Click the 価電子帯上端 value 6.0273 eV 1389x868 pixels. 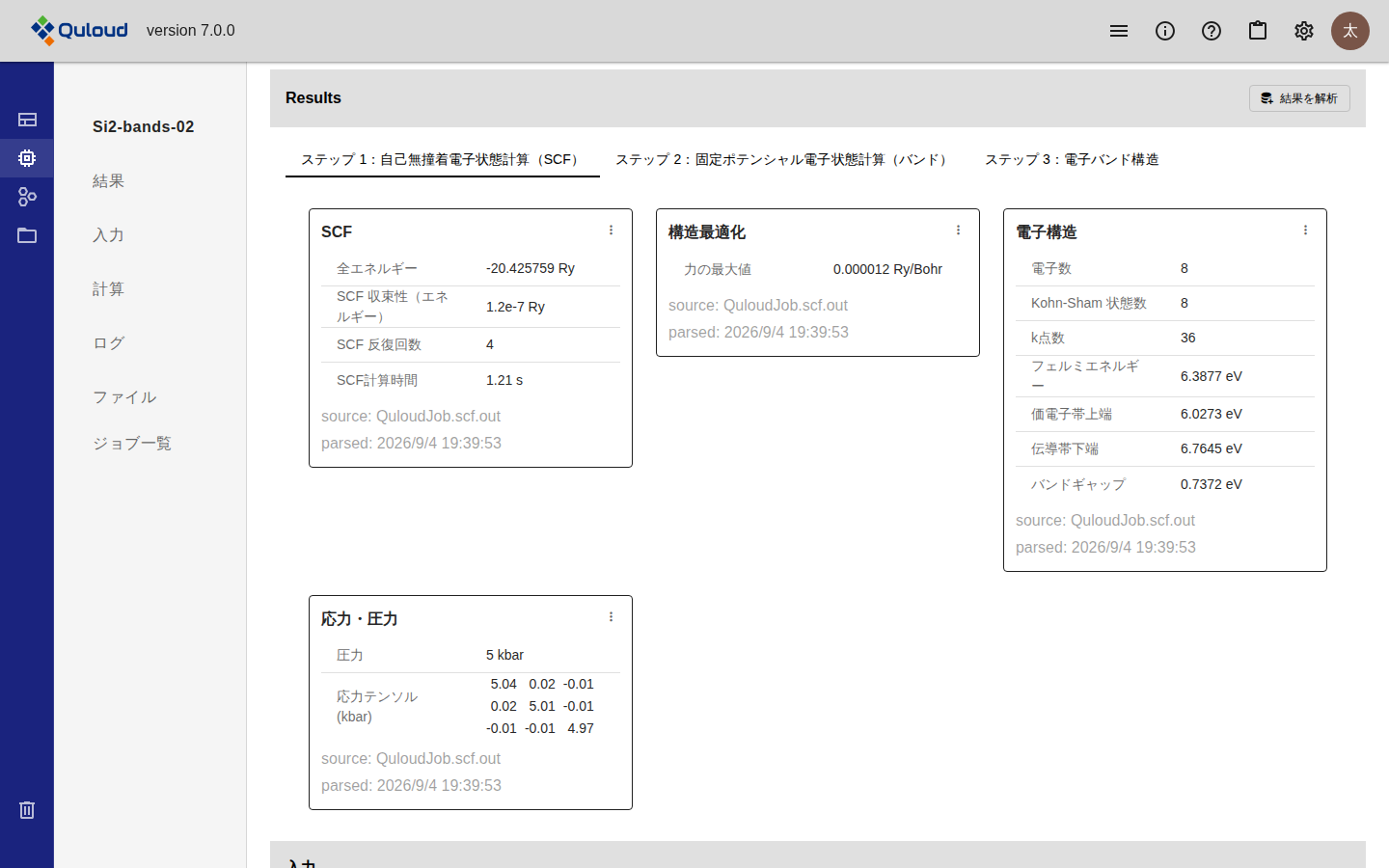click(x=1212, y=414)
